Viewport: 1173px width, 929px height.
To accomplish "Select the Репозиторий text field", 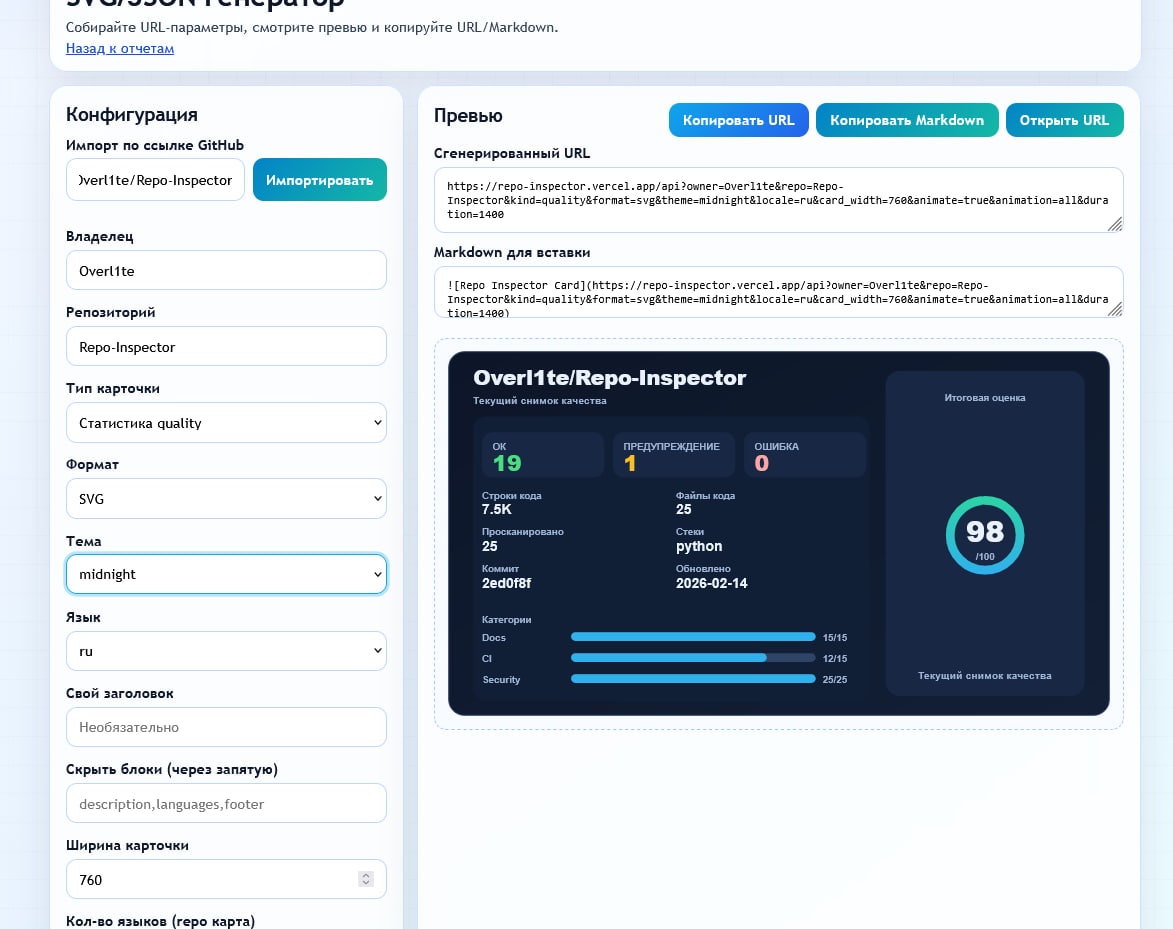I will 226,345.
